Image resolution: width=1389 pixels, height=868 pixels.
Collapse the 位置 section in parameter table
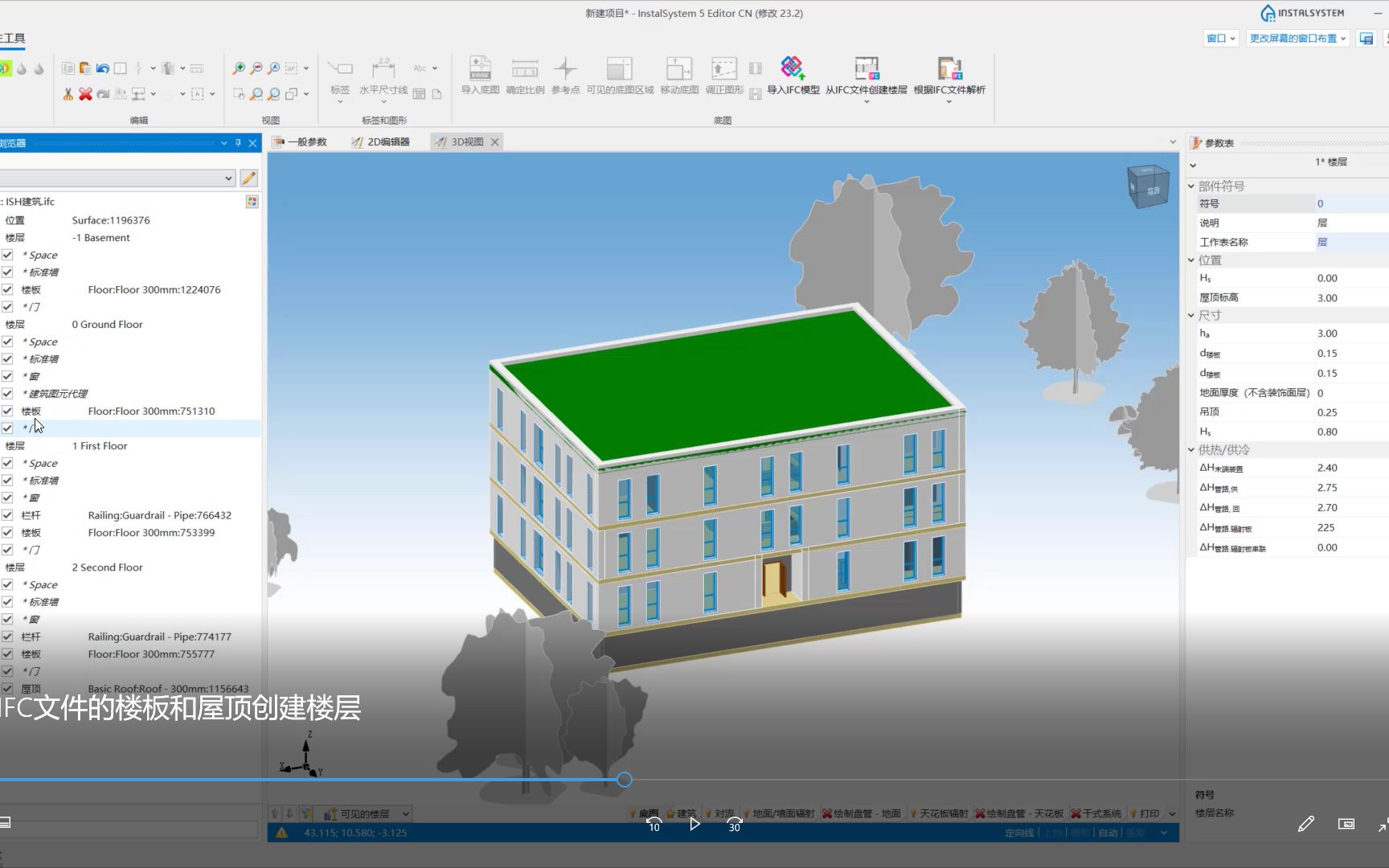[x=1191, y=260]
